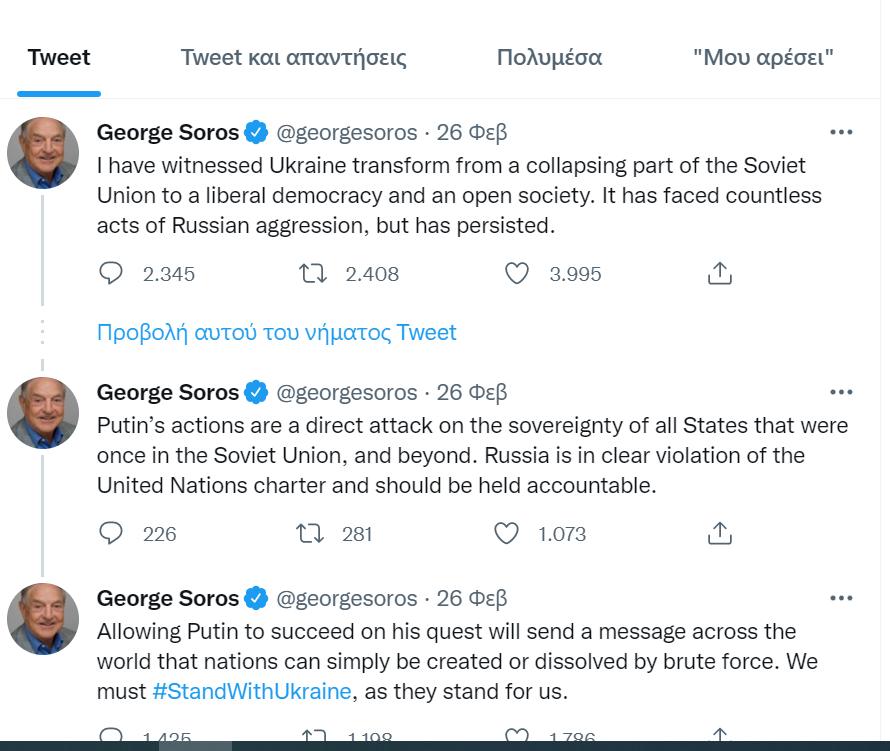Viewport: 890px width, 751px height.
Task: Retweet the 'I have witnessed Ukraine' tweet
Action: pos(314,273)
